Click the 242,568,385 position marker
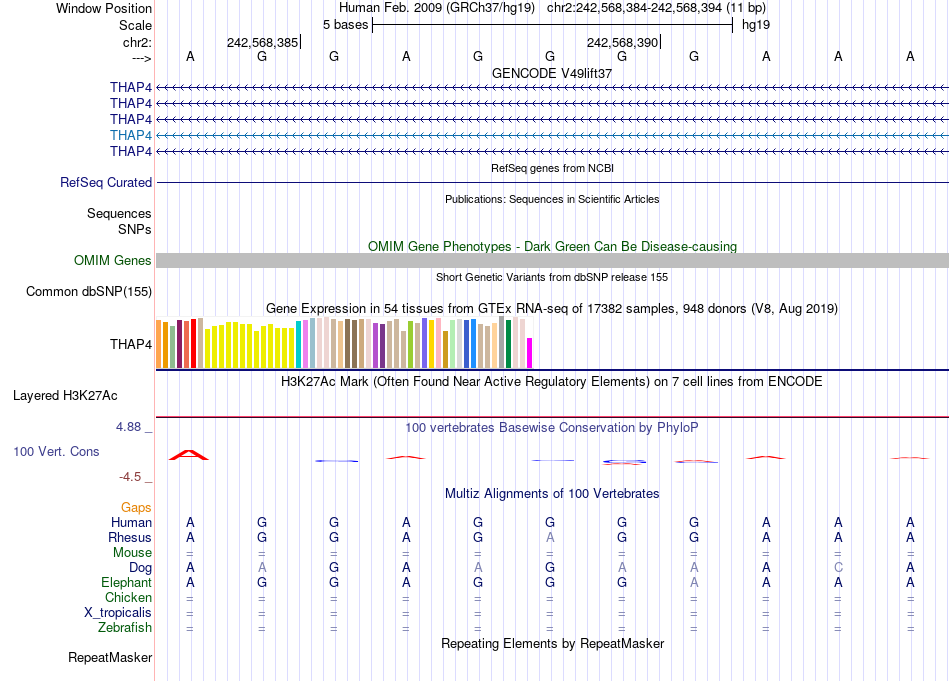The height and width of the screenshot is (681, 950). coord(263,42)
